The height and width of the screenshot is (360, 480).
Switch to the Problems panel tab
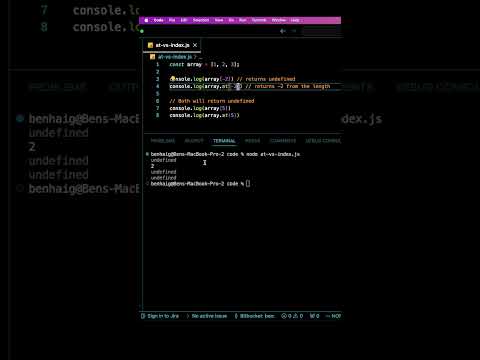163,141
